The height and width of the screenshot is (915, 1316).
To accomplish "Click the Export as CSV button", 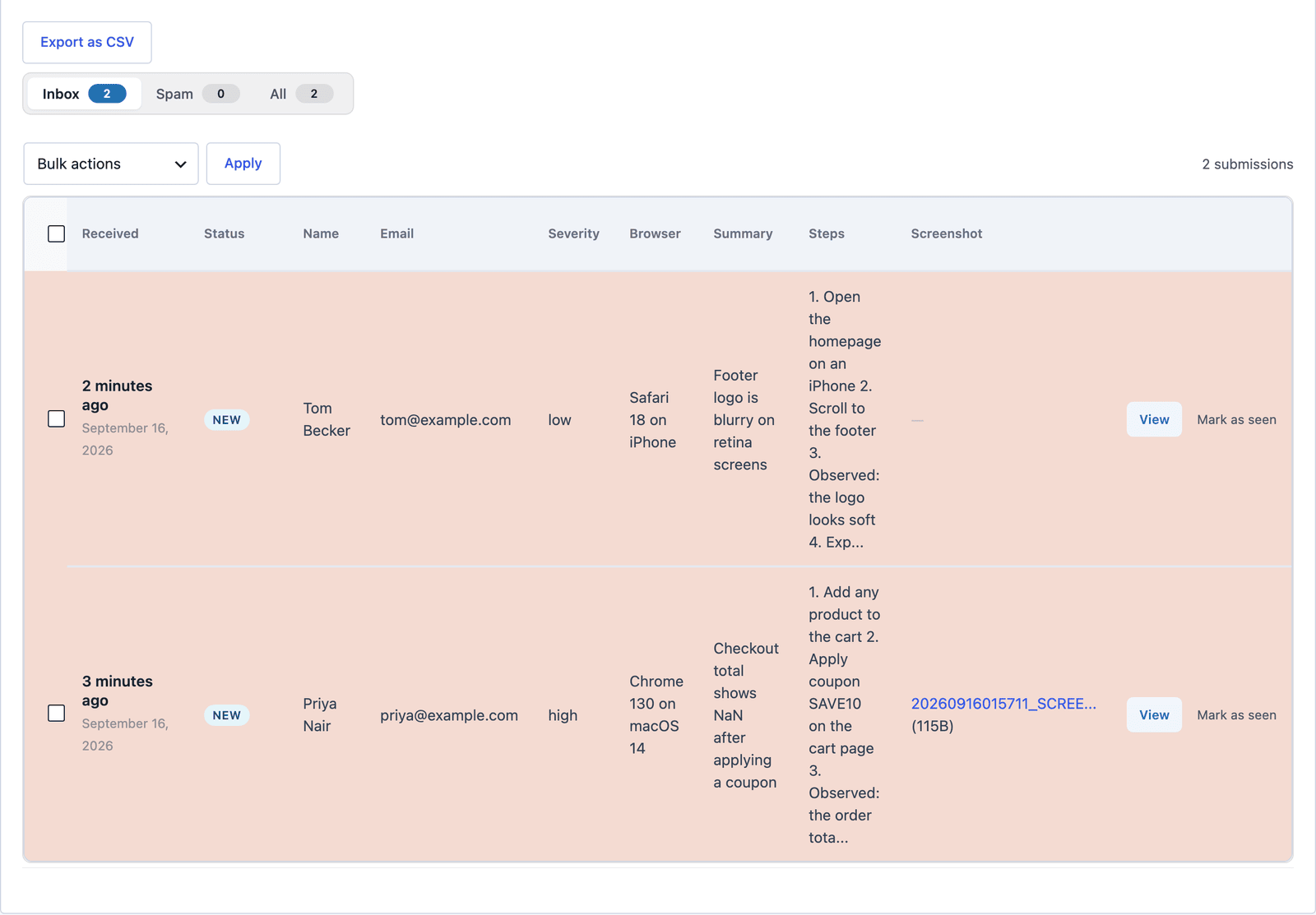I will tap(87, 42).
